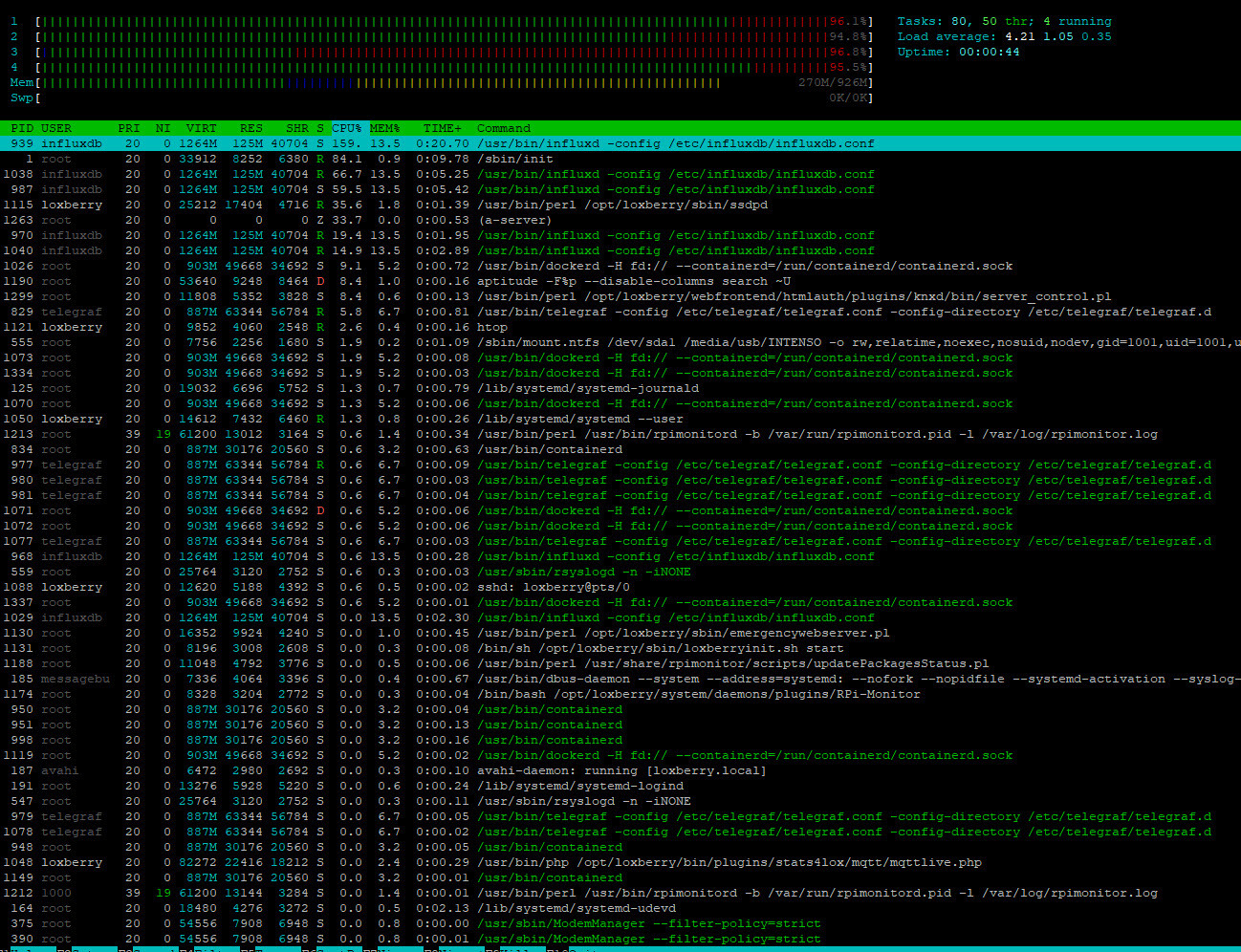This screenshot has height=952, width=1241.
Task: Select the avahi-daemon process row
Action: 621,770
